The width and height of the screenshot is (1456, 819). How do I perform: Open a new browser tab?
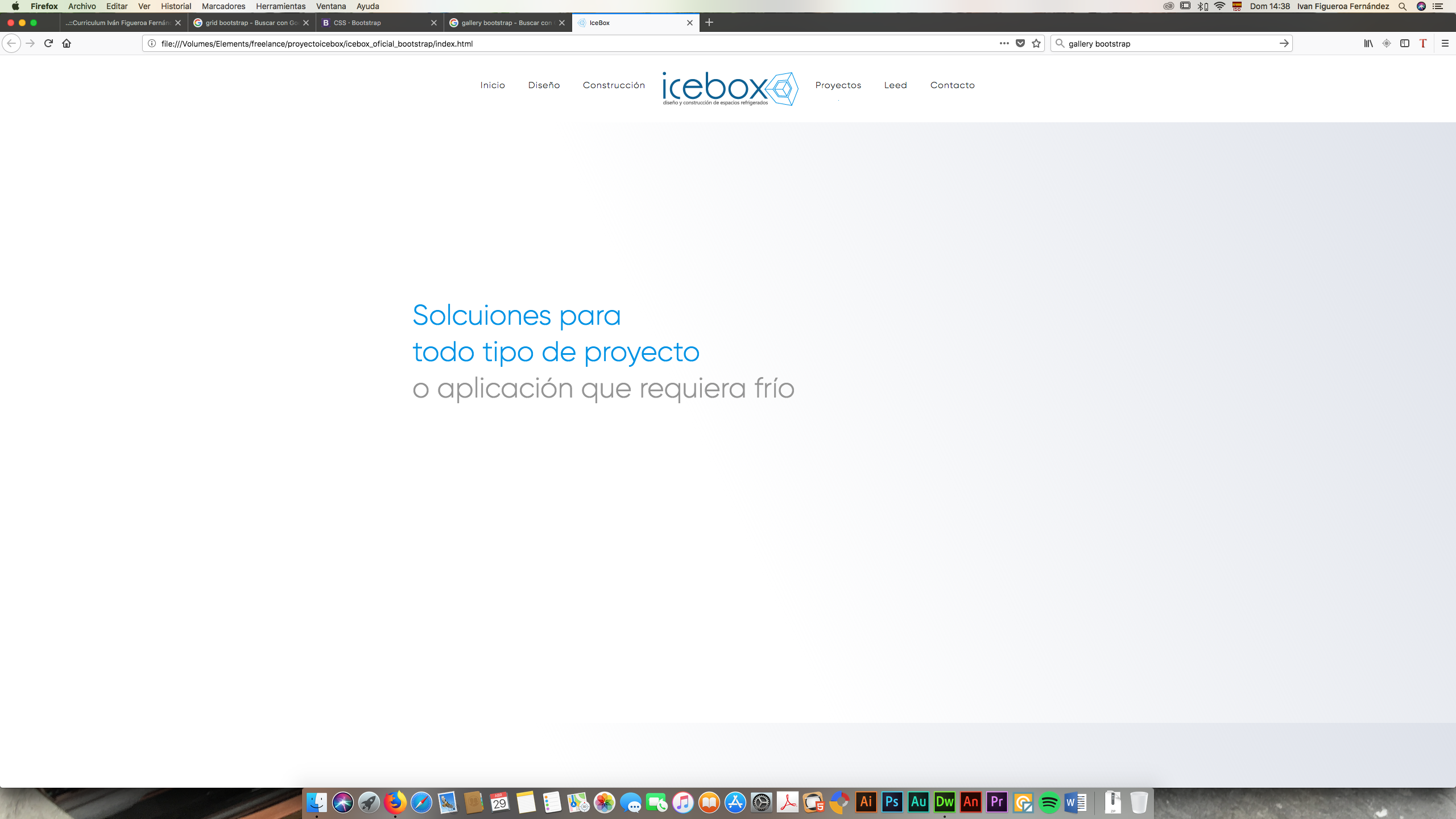coord(709,23)
